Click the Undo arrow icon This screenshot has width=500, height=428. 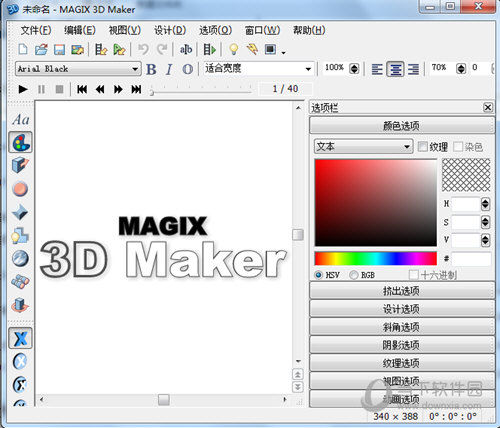143,50
